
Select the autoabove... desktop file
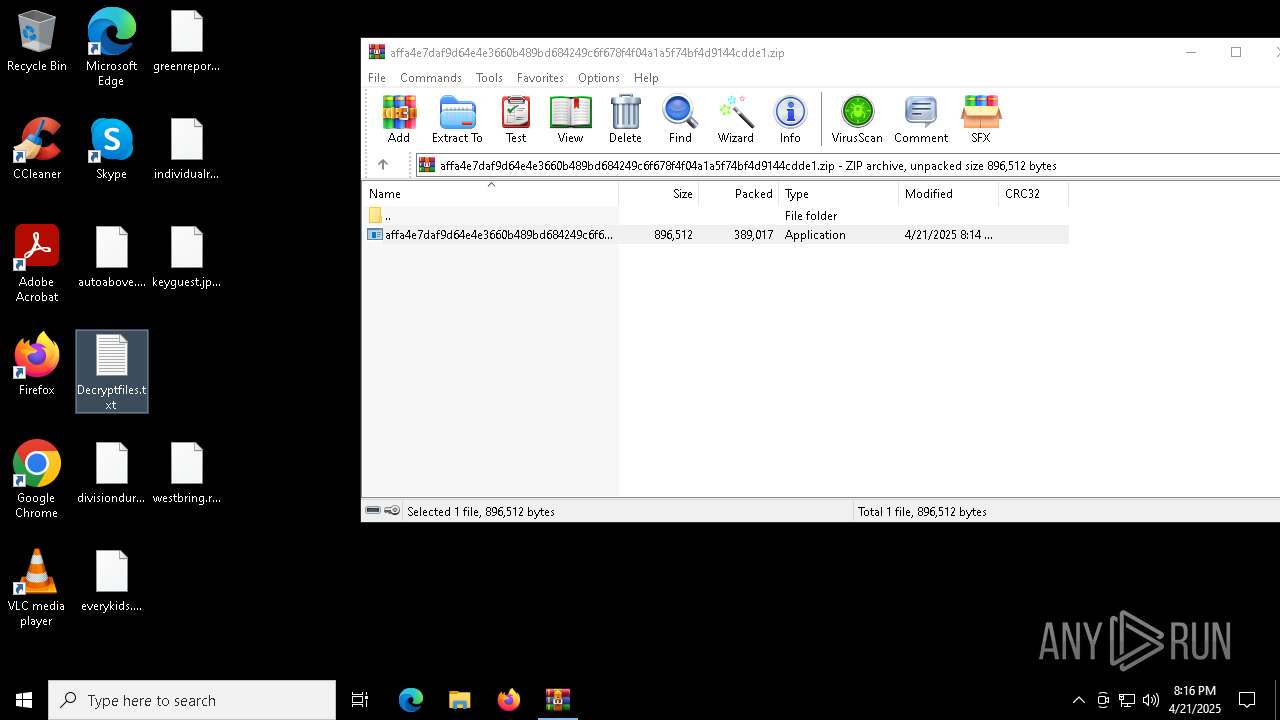click(112, 257)
